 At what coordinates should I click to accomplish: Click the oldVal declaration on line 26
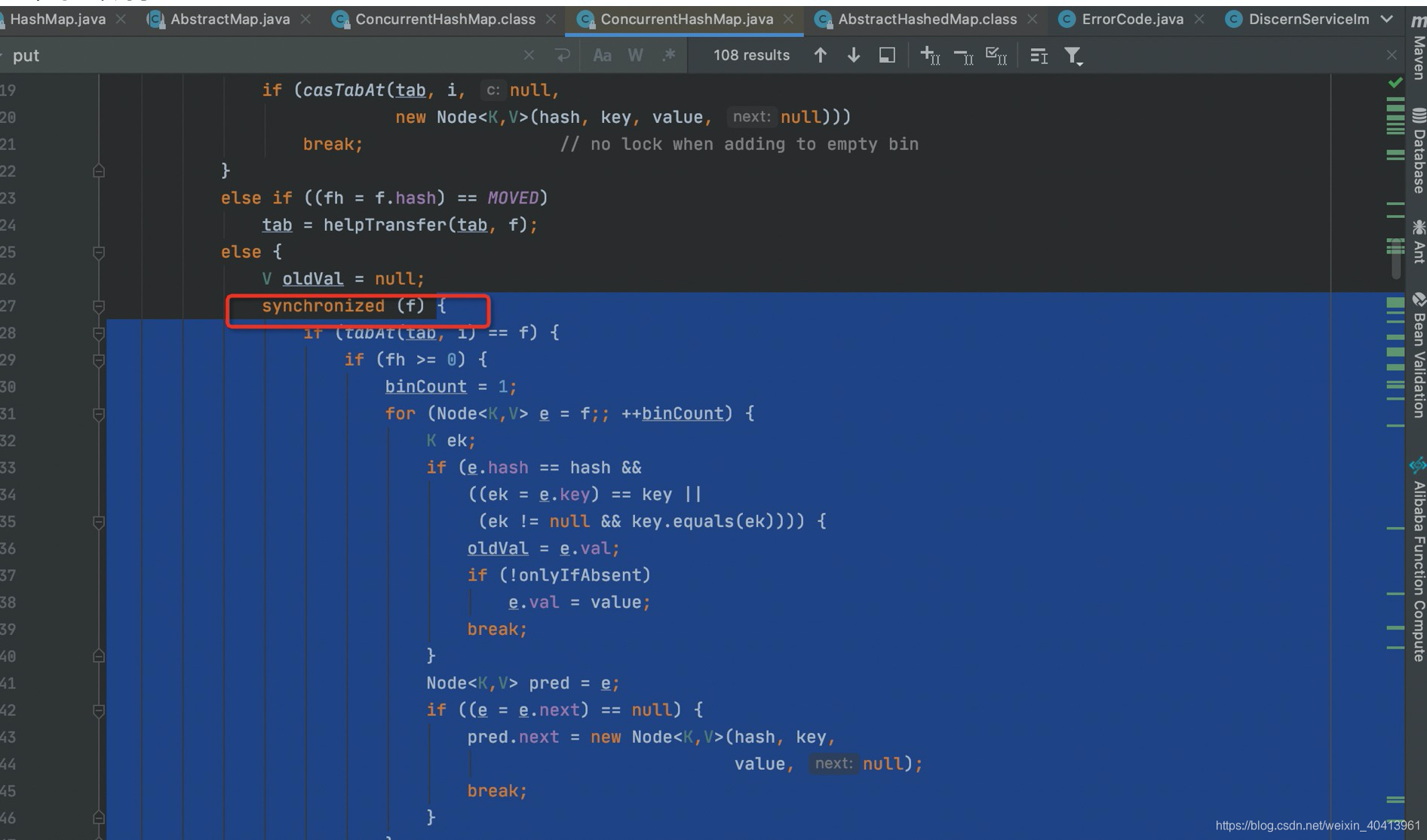click(x=313, y=279)
